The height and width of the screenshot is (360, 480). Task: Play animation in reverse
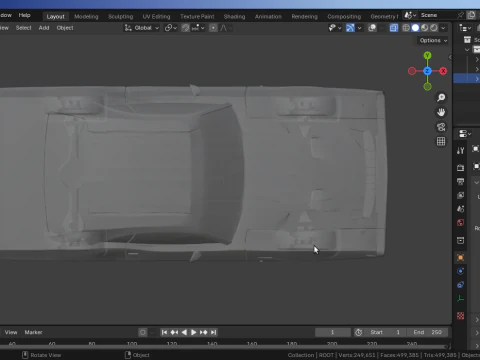pos(184,332)
